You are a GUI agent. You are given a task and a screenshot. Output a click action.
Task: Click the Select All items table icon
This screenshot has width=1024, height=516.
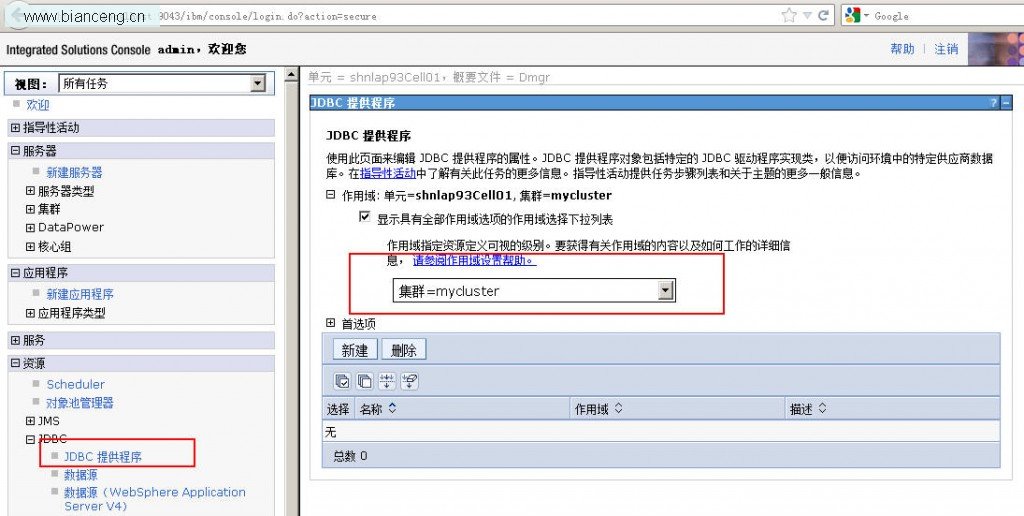tap(342, 381)
